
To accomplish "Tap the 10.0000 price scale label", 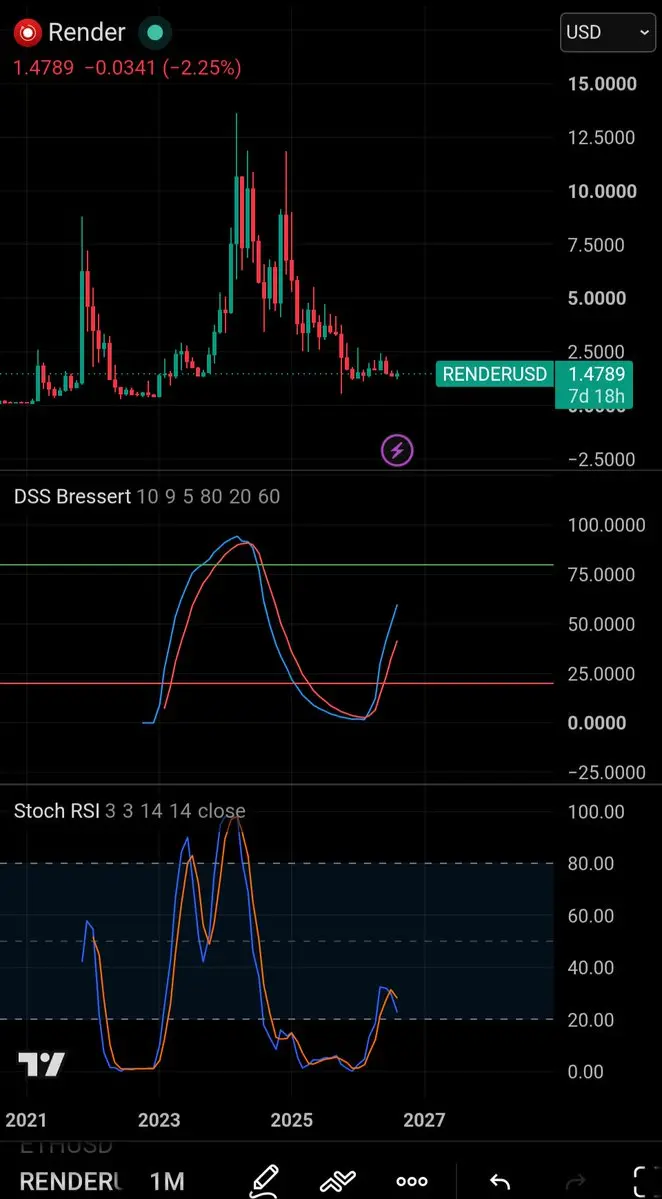I will point(602,191).
